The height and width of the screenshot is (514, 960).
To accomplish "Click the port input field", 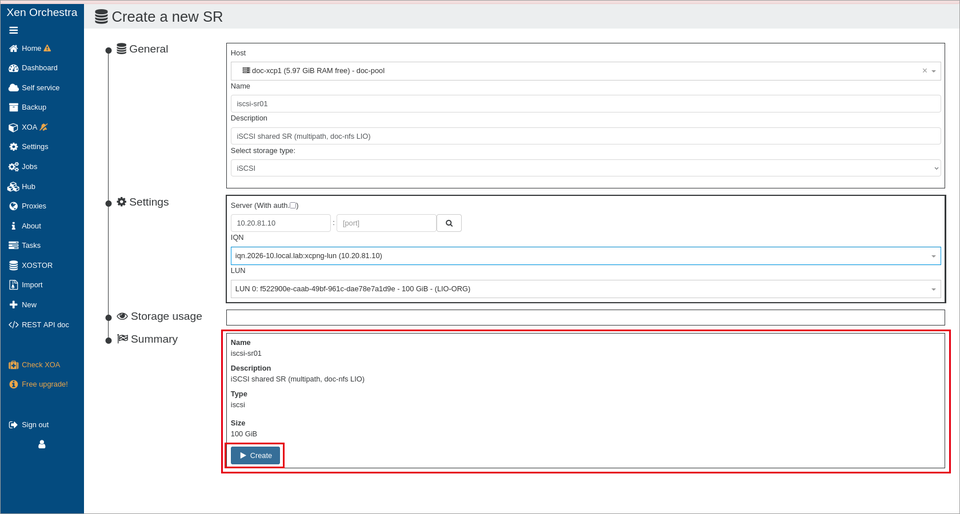I will (386, 223).
